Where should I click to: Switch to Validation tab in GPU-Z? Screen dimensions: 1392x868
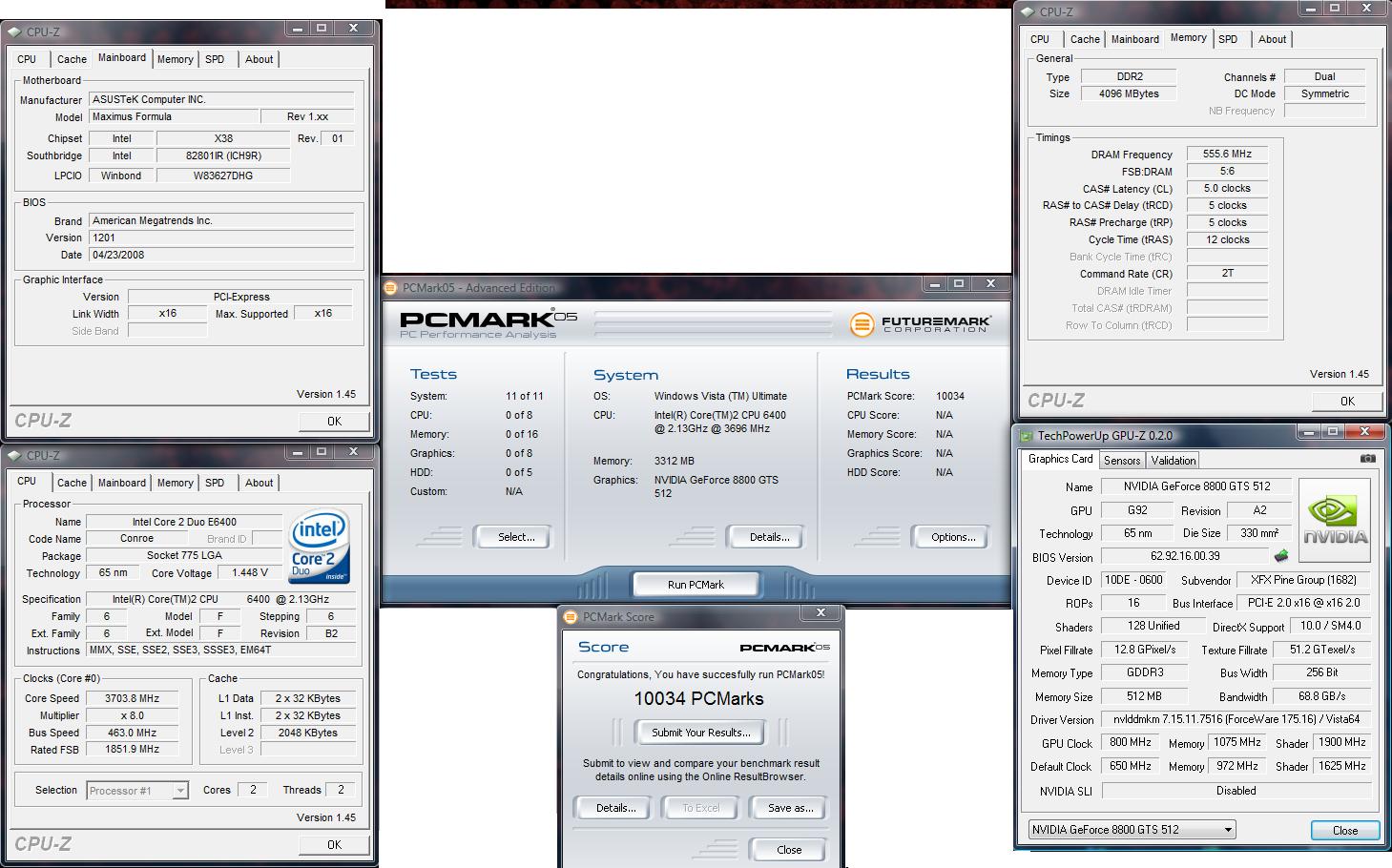tap(1174, 460)
